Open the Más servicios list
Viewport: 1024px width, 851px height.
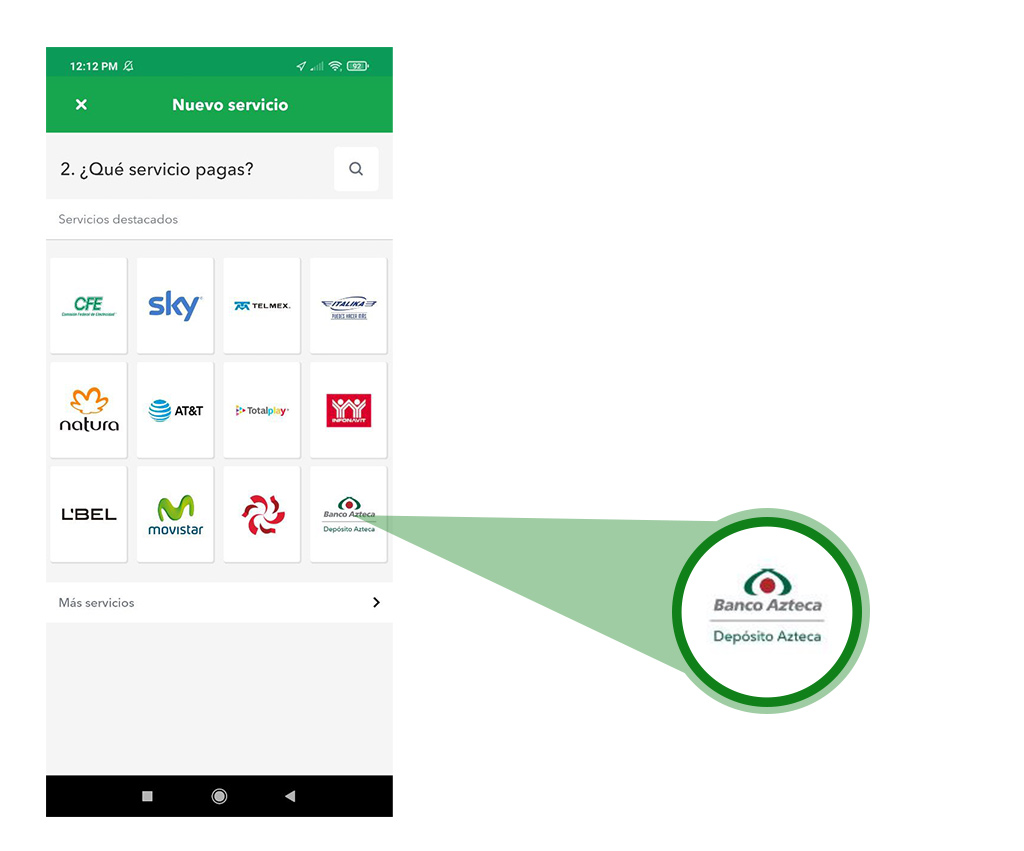click(219, 602)
